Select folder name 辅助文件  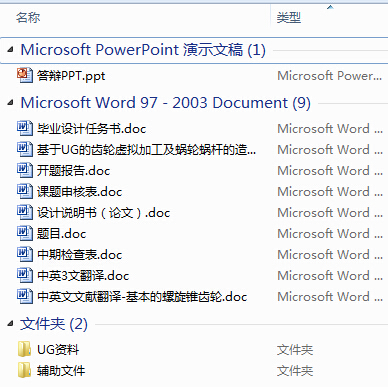(61, 371)
